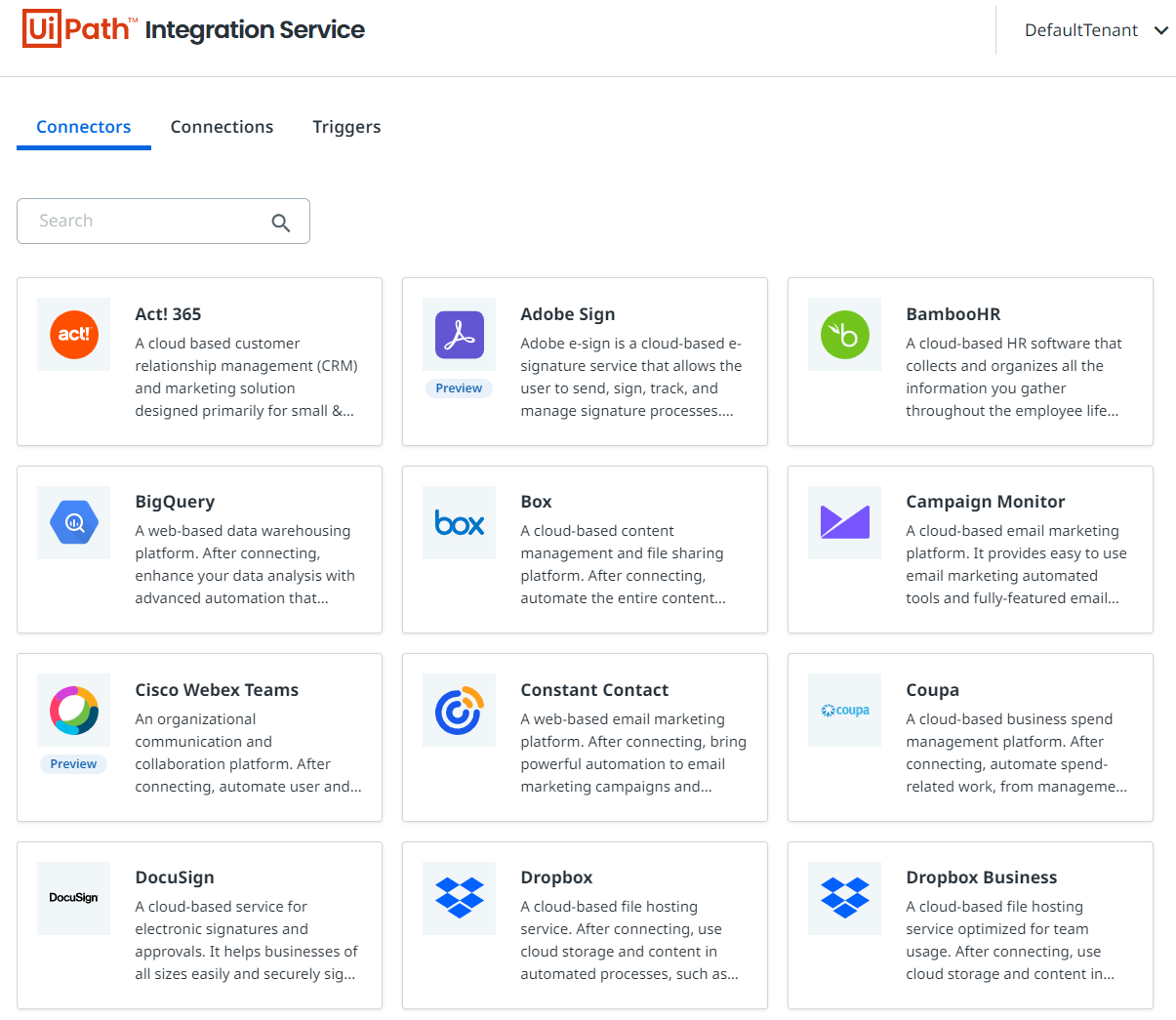Click the search magnifier icon
Image resolution: width=1176 pixels, height=1020 pixels.
point(281,223)
